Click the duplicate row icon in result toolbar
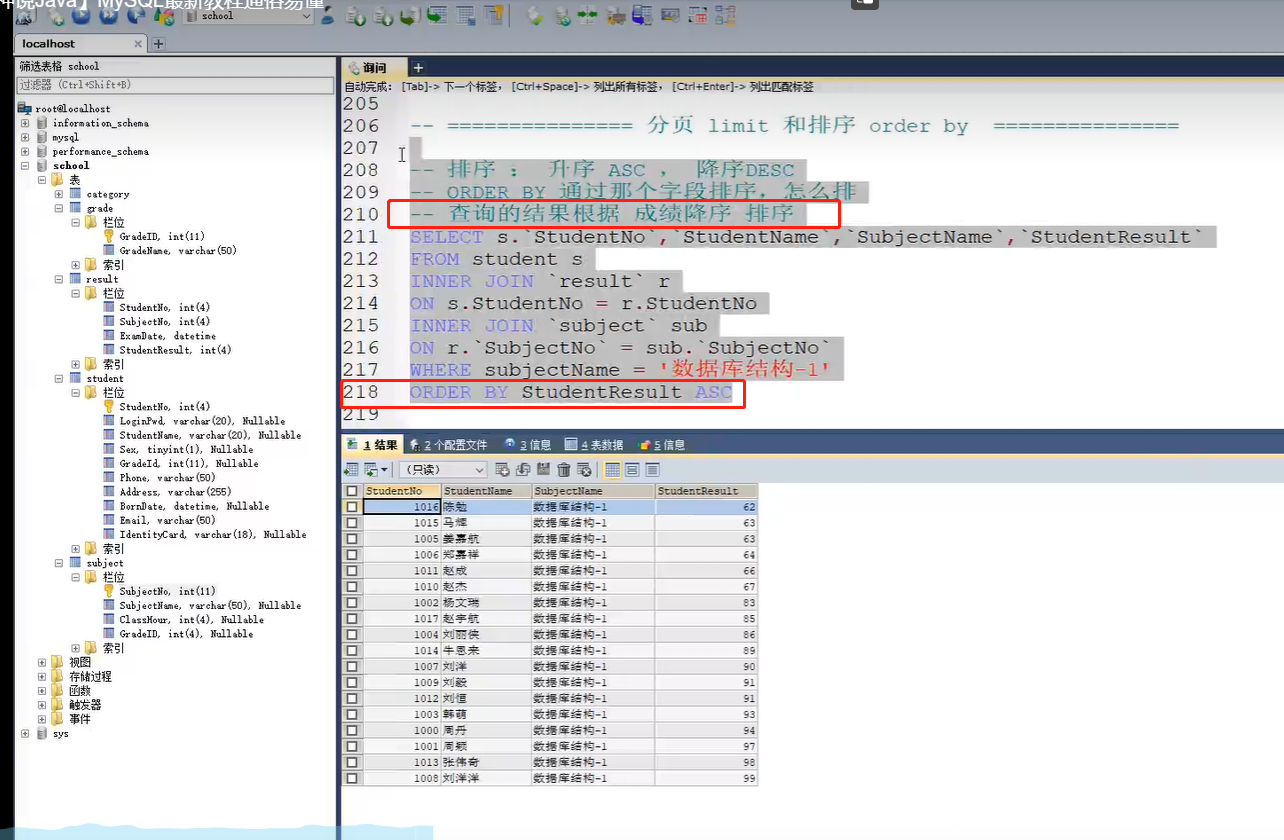 pyautogui.click(x=523, y=468)
